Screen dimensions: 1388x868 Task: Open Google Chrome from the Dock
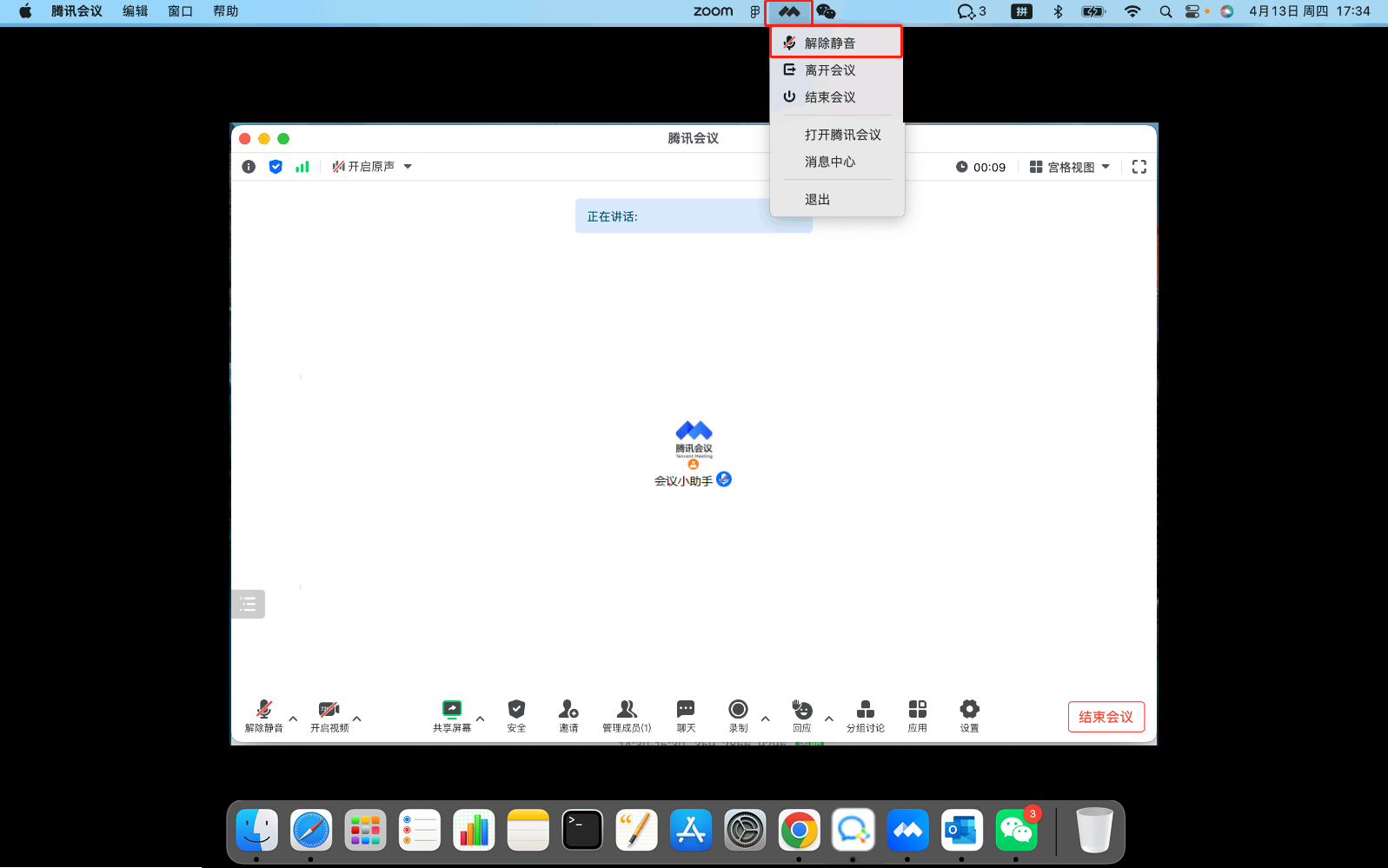(x=800, y=831)
